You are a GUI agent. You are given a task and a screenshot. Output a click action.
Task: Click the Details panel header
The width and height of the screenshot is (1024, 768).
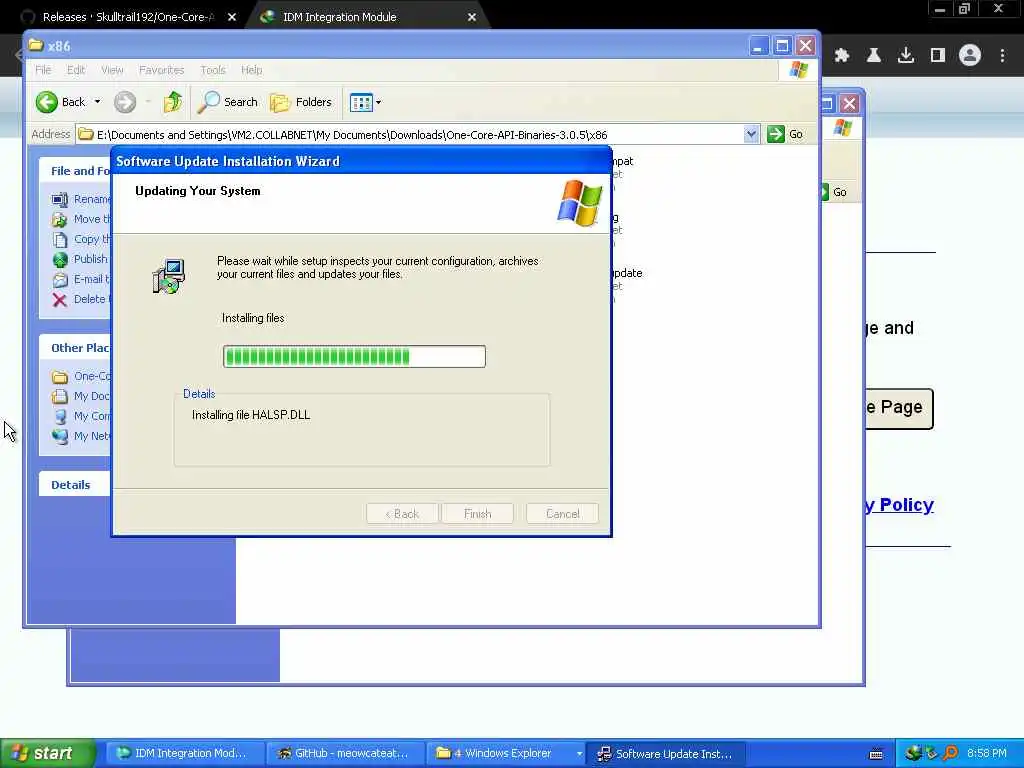coord(74,485)
